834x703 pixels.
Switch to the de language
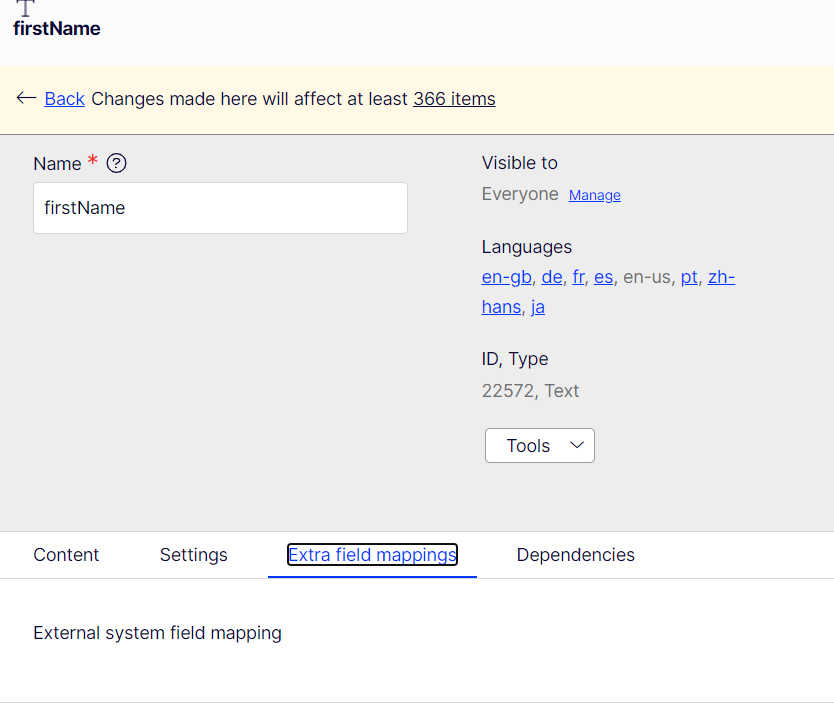551,277
